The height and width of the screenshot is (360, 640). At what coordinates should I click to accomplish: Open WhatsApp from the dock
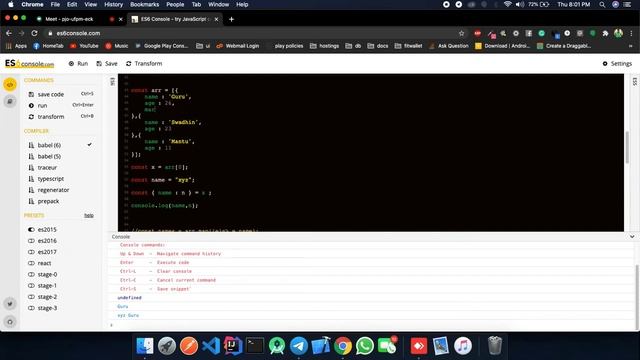coord(364,346)
